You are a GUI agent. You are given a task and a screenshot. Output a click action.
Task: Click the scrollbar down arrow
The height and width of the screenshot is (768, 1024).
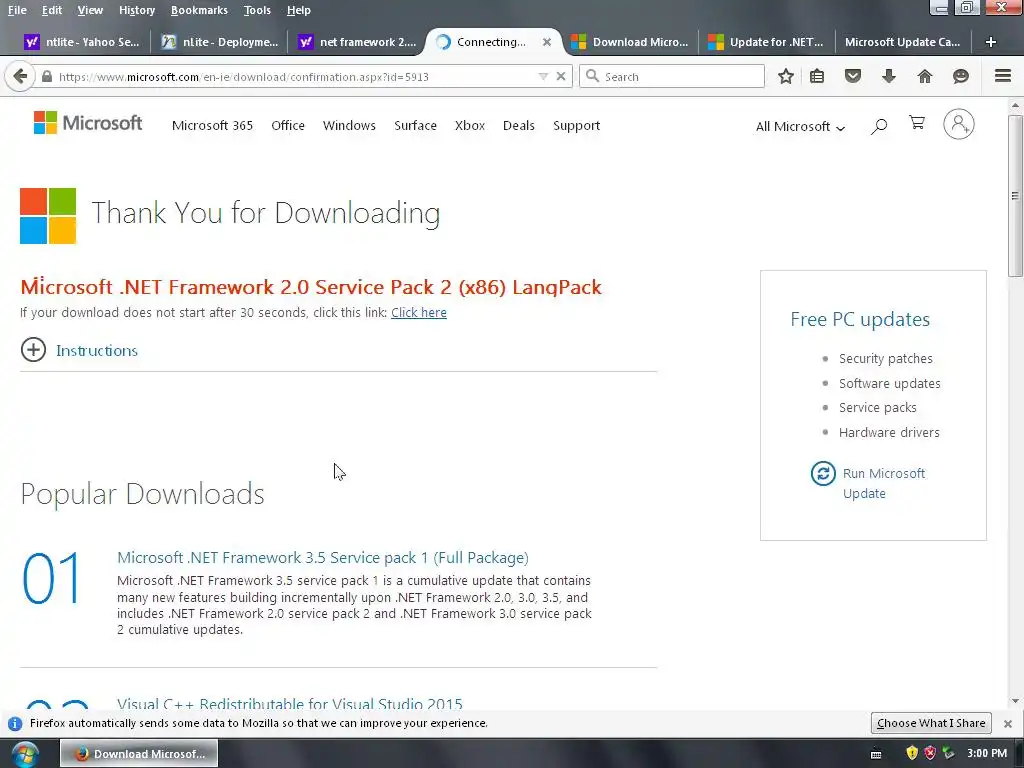[1015, 701]
